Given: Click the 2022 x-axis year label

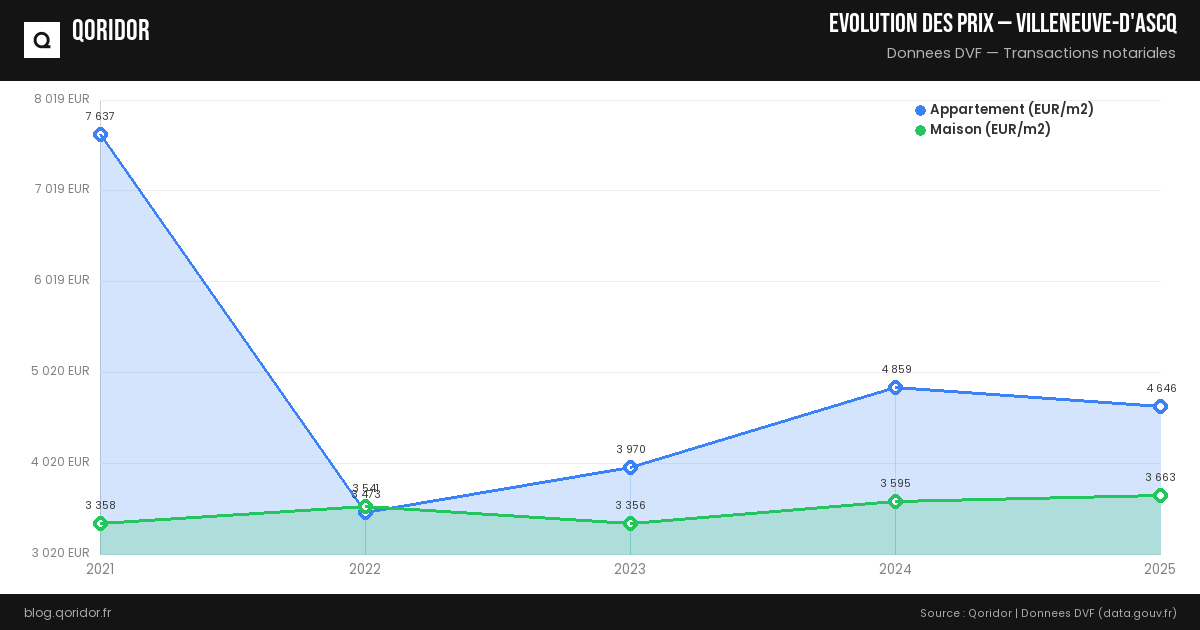Looking at the screenshot, I should (x=365, y=570).
